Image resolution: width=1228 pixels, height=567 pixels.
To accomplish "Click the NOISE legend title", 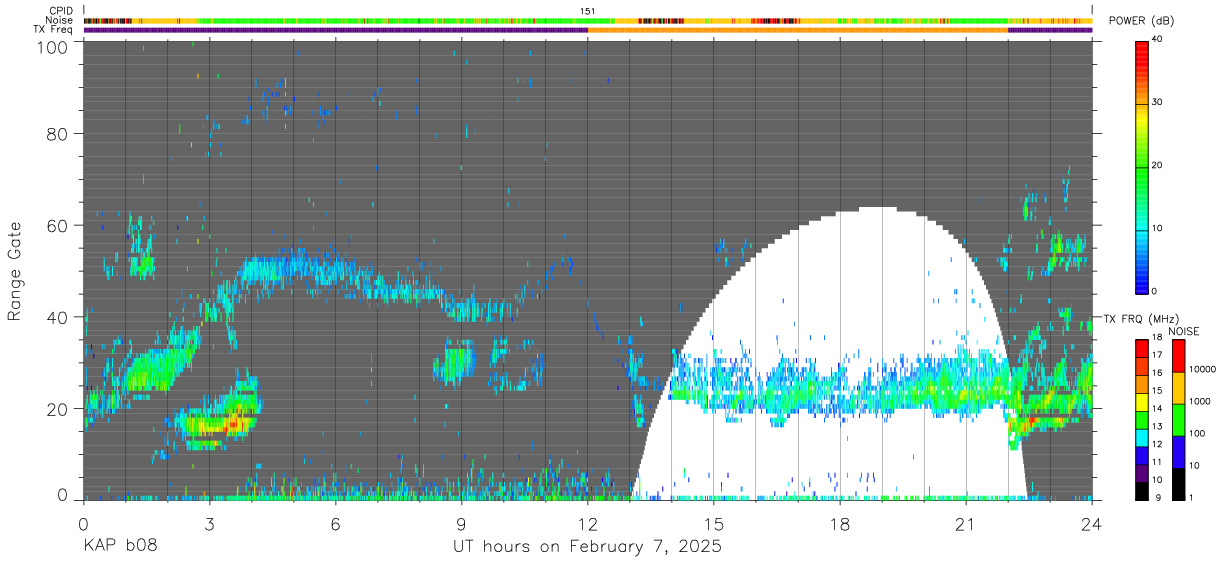I will tap(1183, 332).
